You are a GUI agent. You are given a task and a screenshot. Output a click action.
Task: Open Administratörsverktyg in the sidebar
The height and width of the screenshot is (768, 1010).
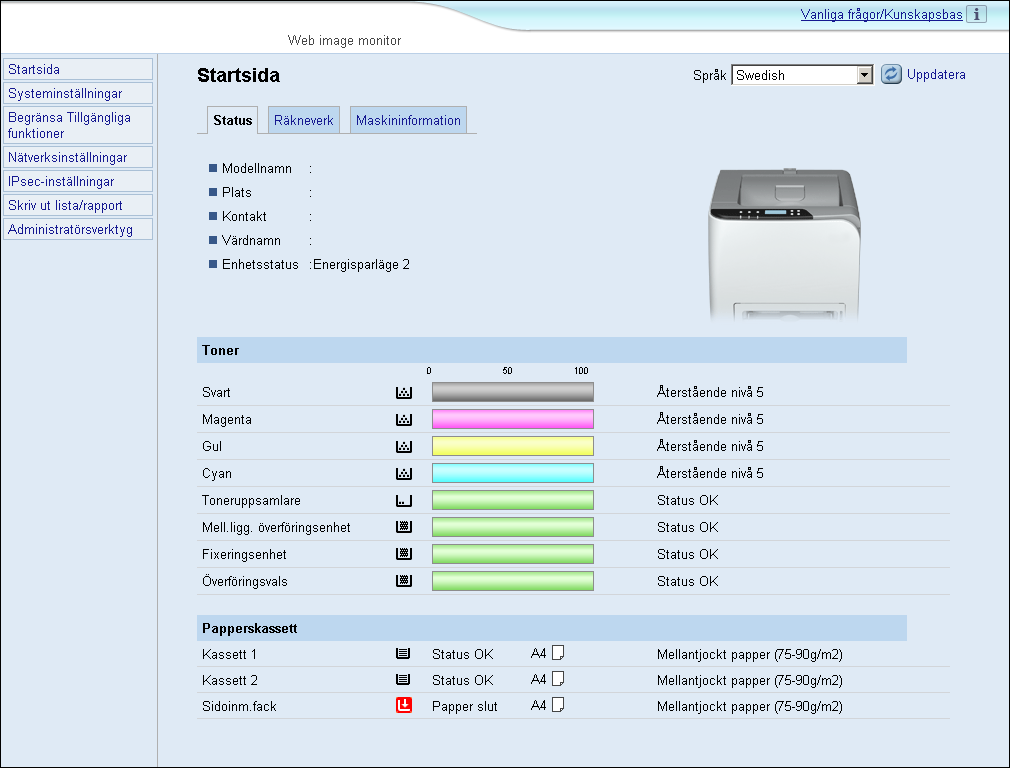[78, 229]
